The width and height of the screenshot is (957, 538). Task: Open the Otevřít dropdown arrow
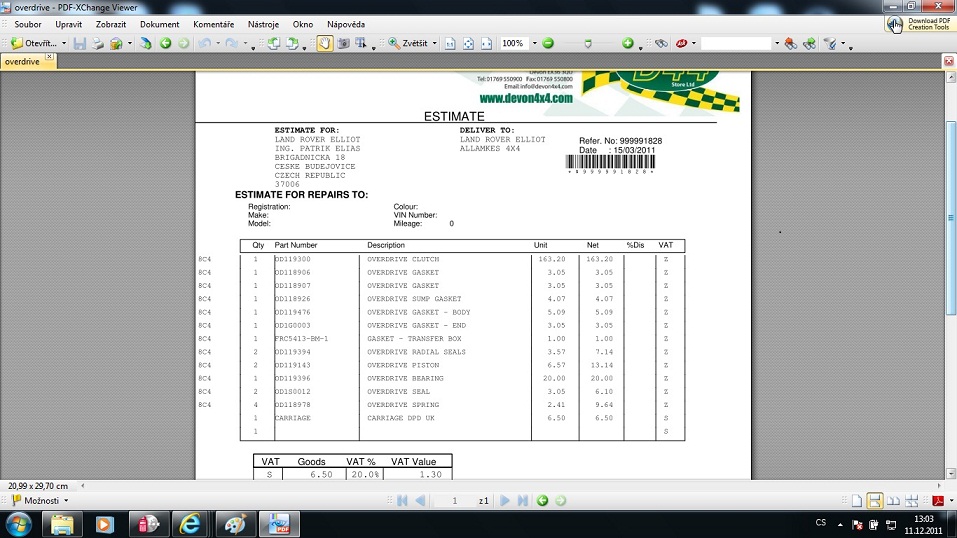coord(64,44)
